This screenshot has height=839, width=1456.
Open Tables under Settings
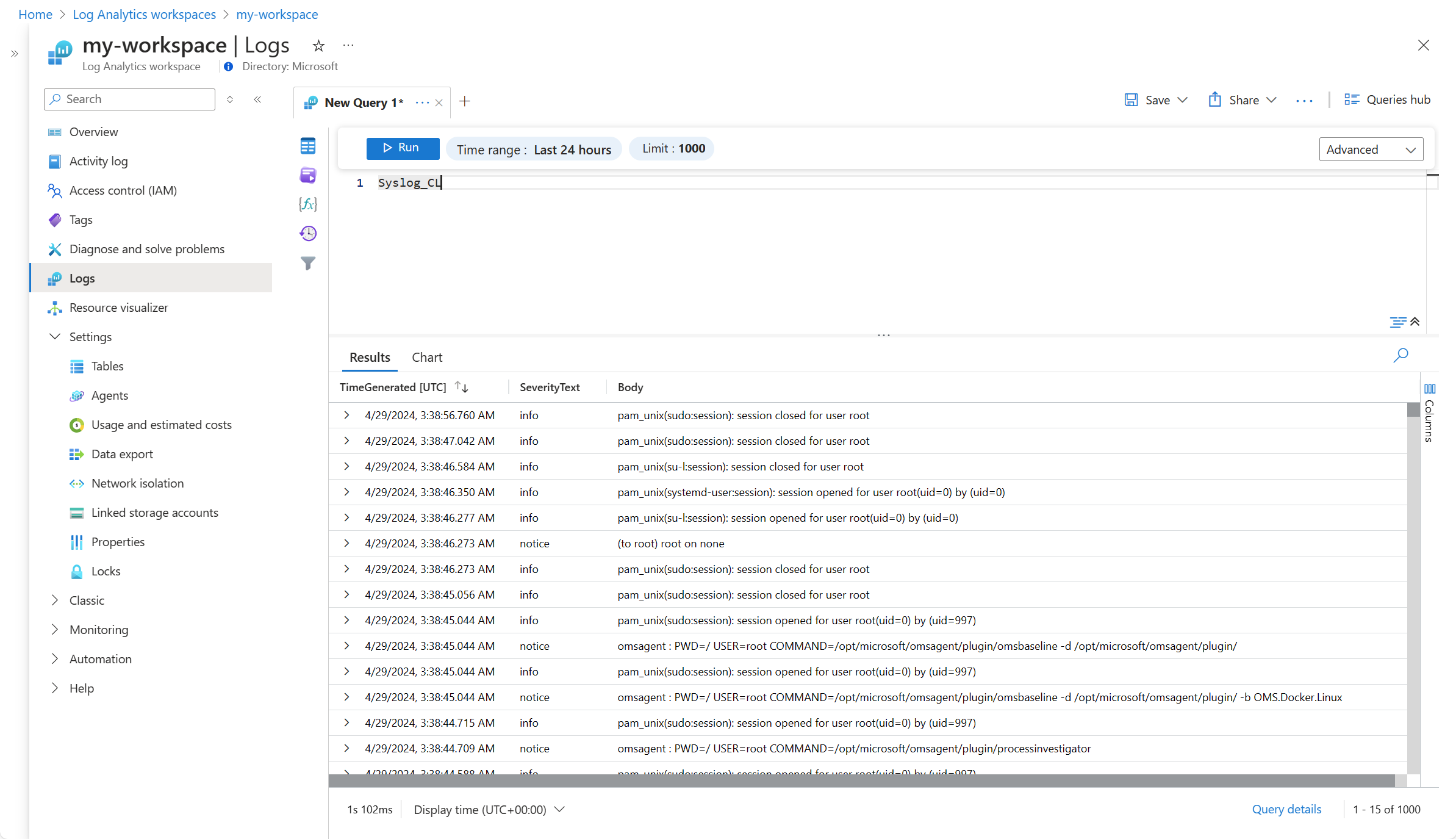point(107,366)
